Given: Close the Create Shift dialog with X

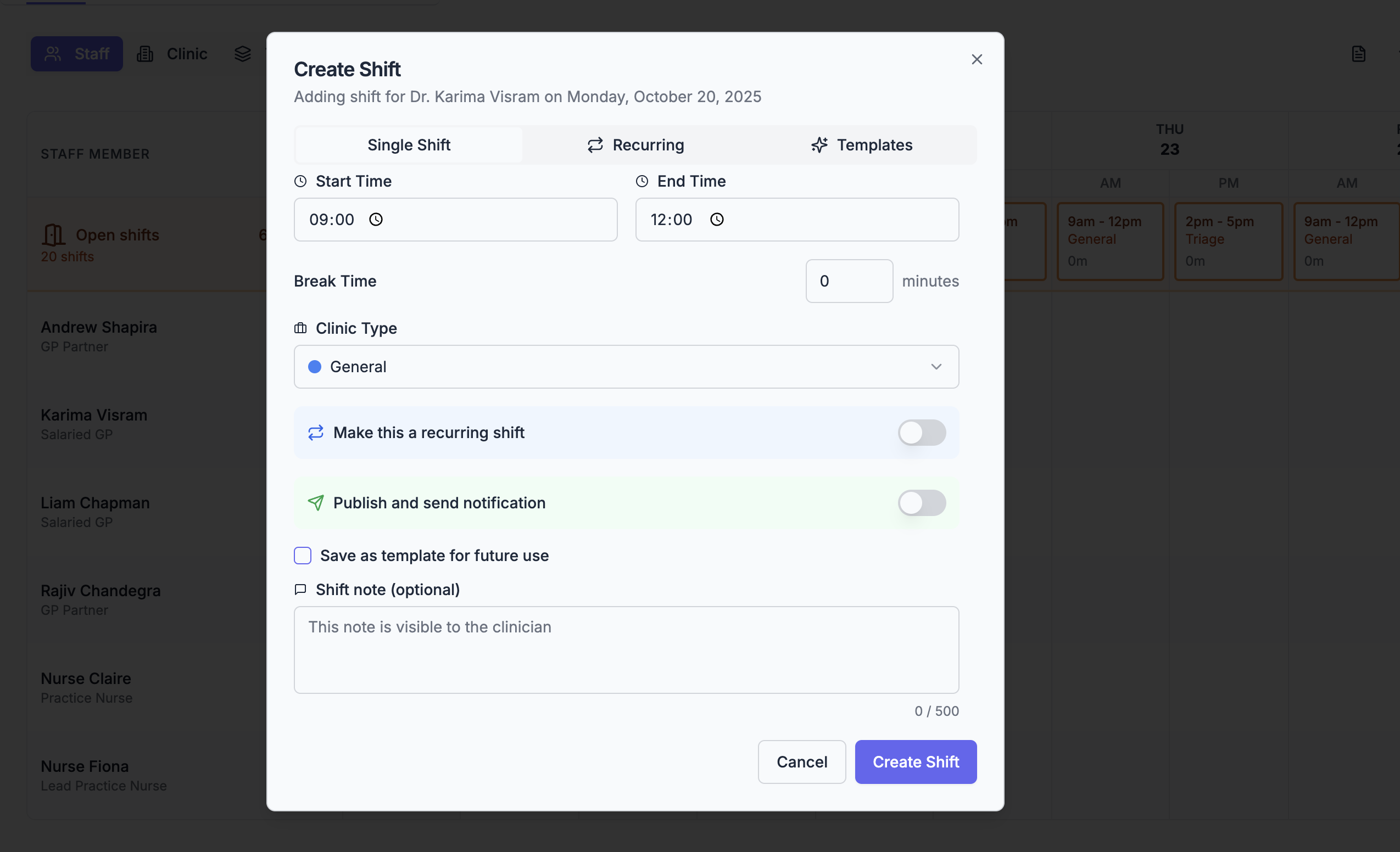Looking at the screenshot, I should (x=977, y=60).
